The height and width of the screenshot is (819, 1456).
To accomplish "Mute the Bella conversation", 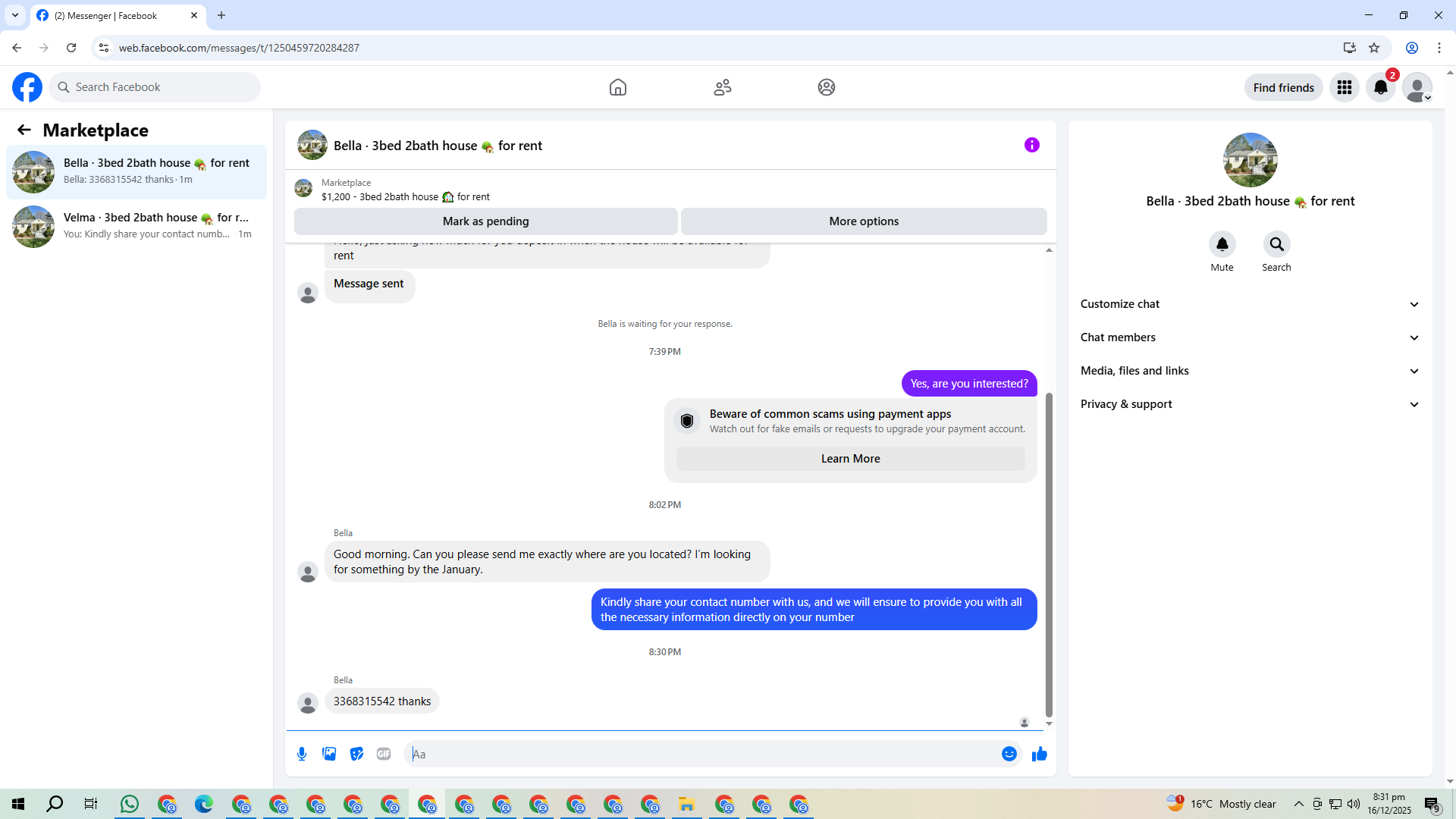I will click(1222, 244).
